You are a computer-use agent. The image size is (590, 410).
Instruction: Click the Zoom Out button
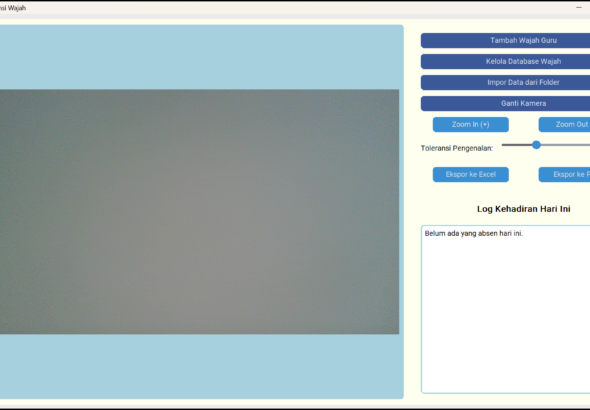coord(564,125)
